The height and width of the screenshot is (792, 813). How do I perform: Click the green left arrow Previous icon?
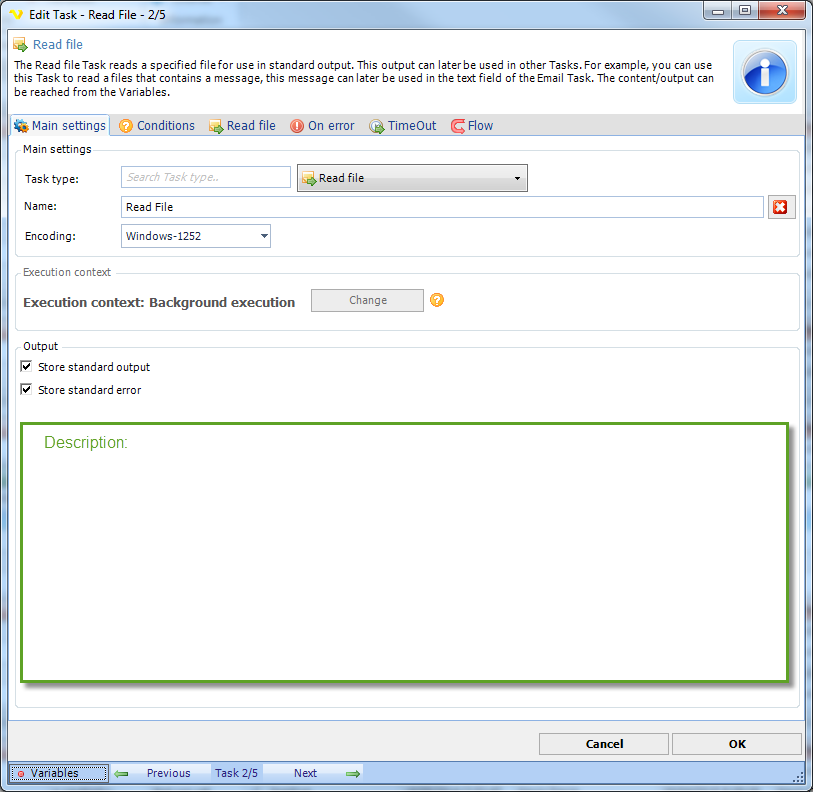[x=121, y=773]
